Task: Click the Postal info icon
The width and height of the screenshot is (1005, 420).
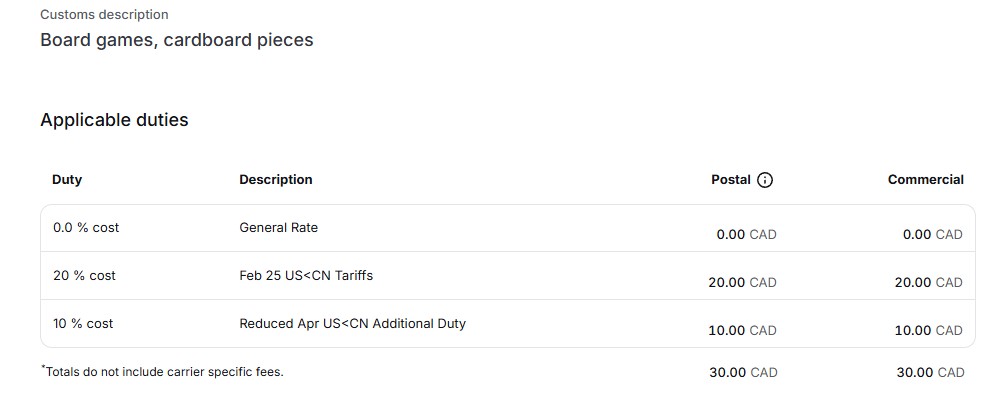Action: 765,180
